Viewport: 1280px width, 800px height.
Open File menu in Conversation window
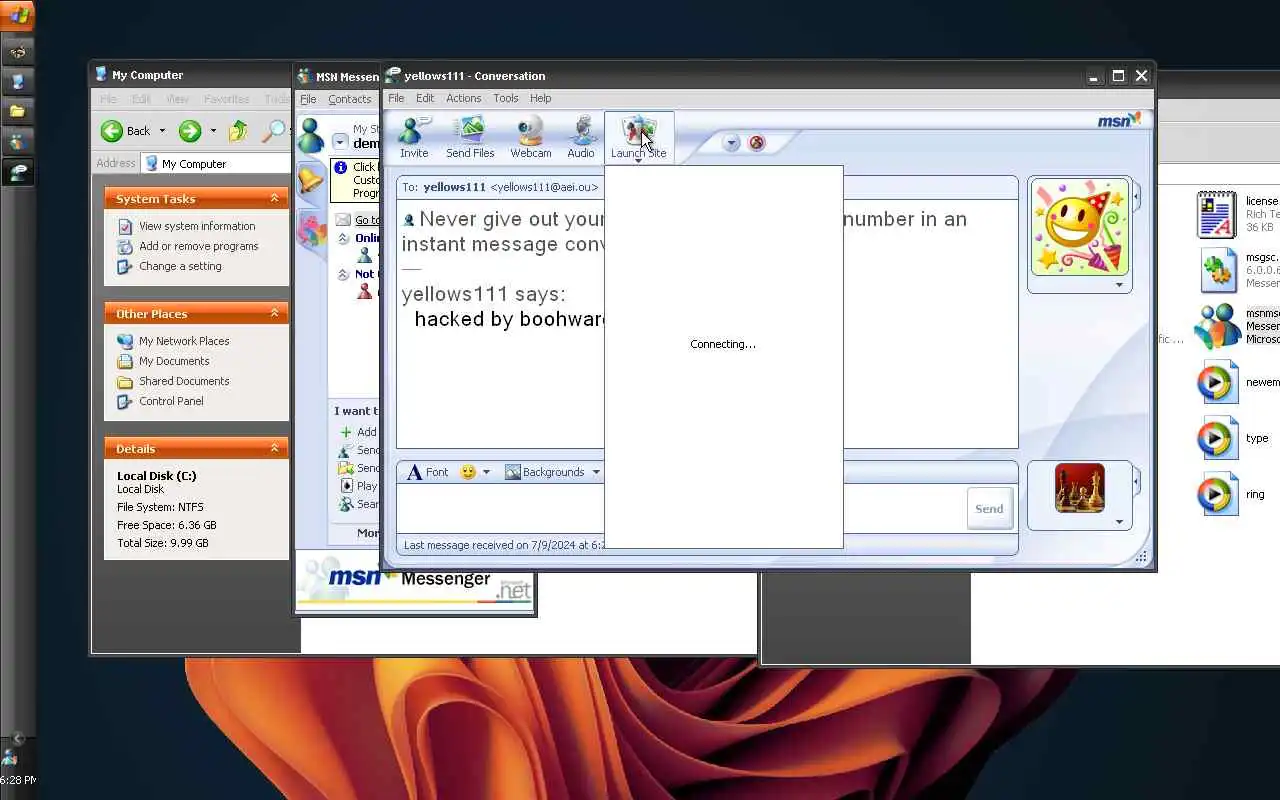coord(396,98)
